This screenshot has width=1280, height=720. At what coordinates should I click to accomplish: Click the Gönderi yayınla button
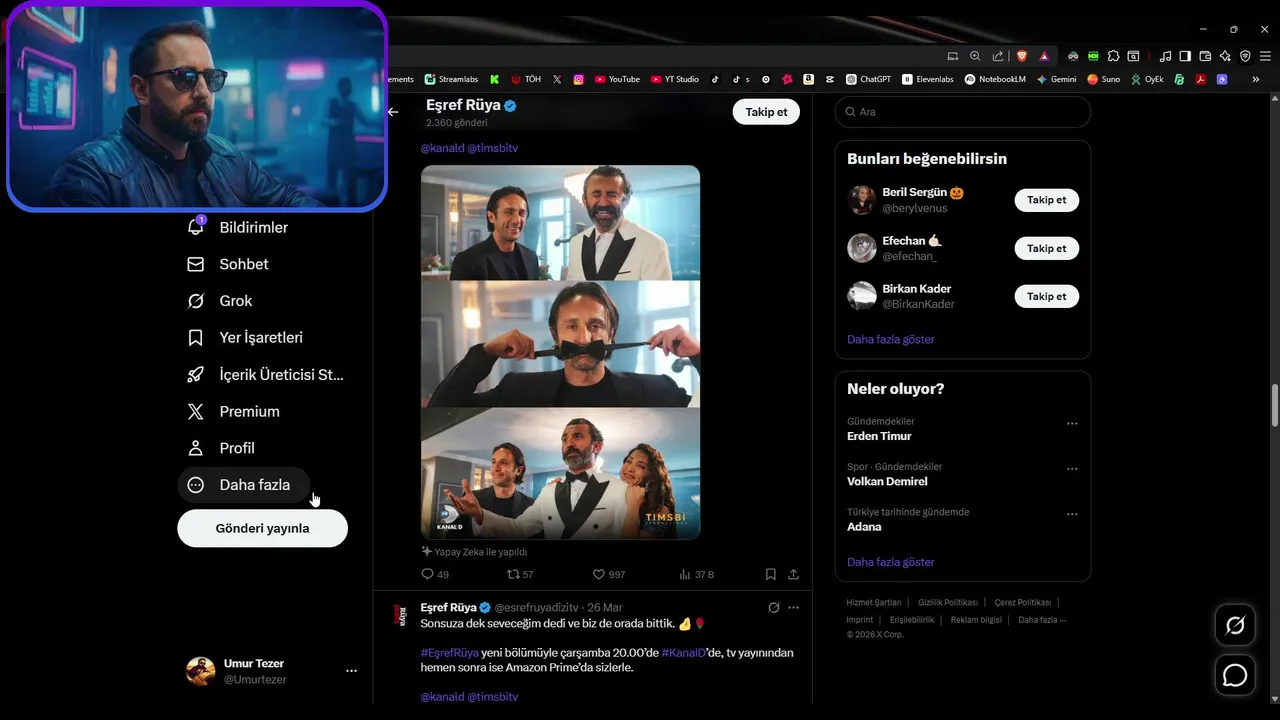(262, 528)
